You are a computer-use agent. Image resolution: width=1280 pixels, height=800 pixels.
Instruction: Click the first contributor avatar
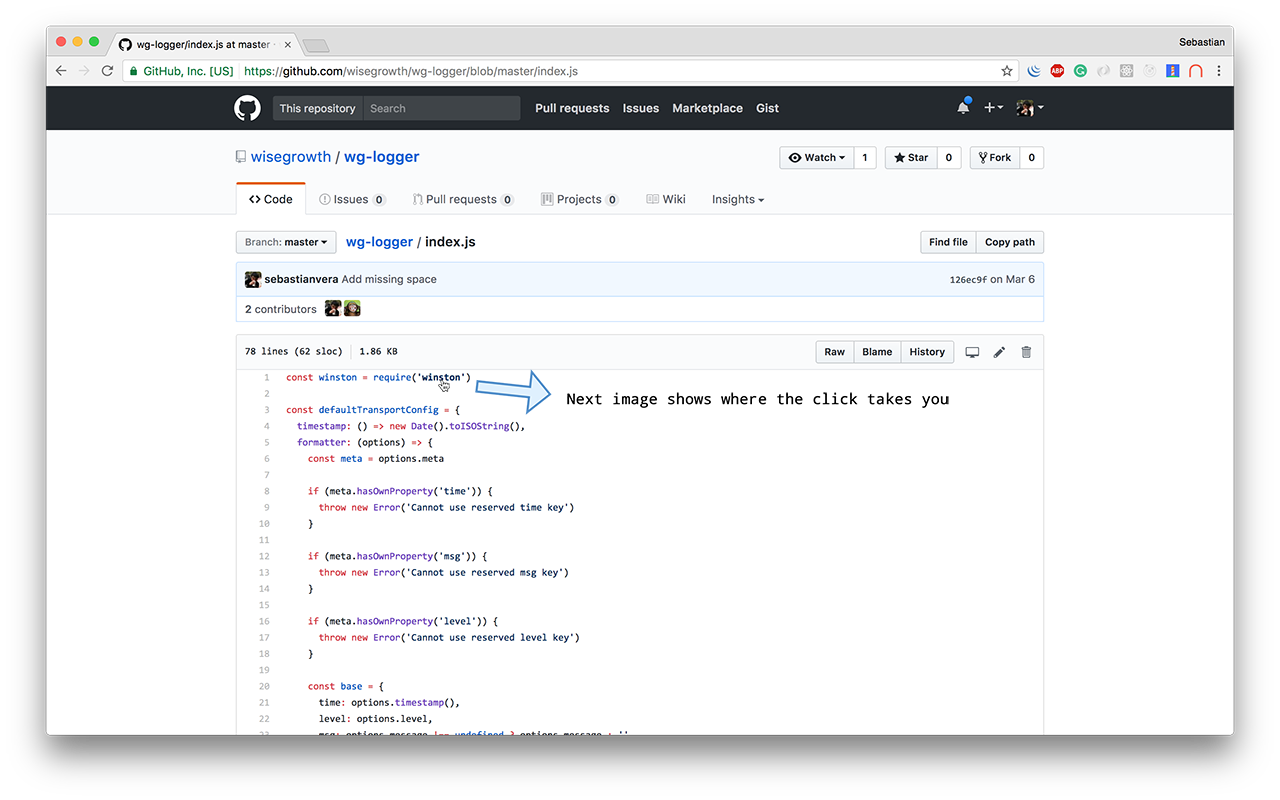coord(333,309)
